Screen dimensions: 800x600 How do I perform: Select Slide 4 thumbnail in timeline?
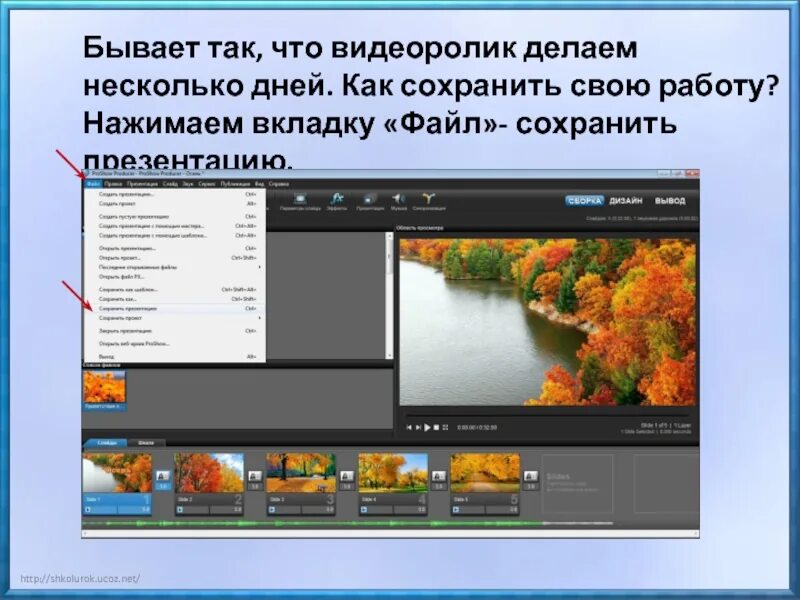393,473
